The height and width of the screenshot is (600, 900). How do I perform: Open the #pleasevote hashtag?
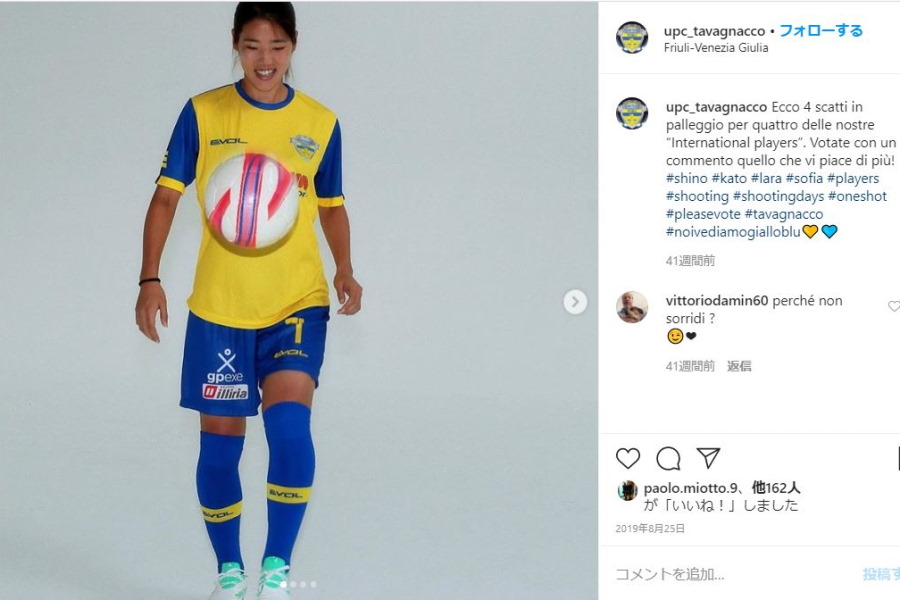pyautogui.click(x=703, y=214)
